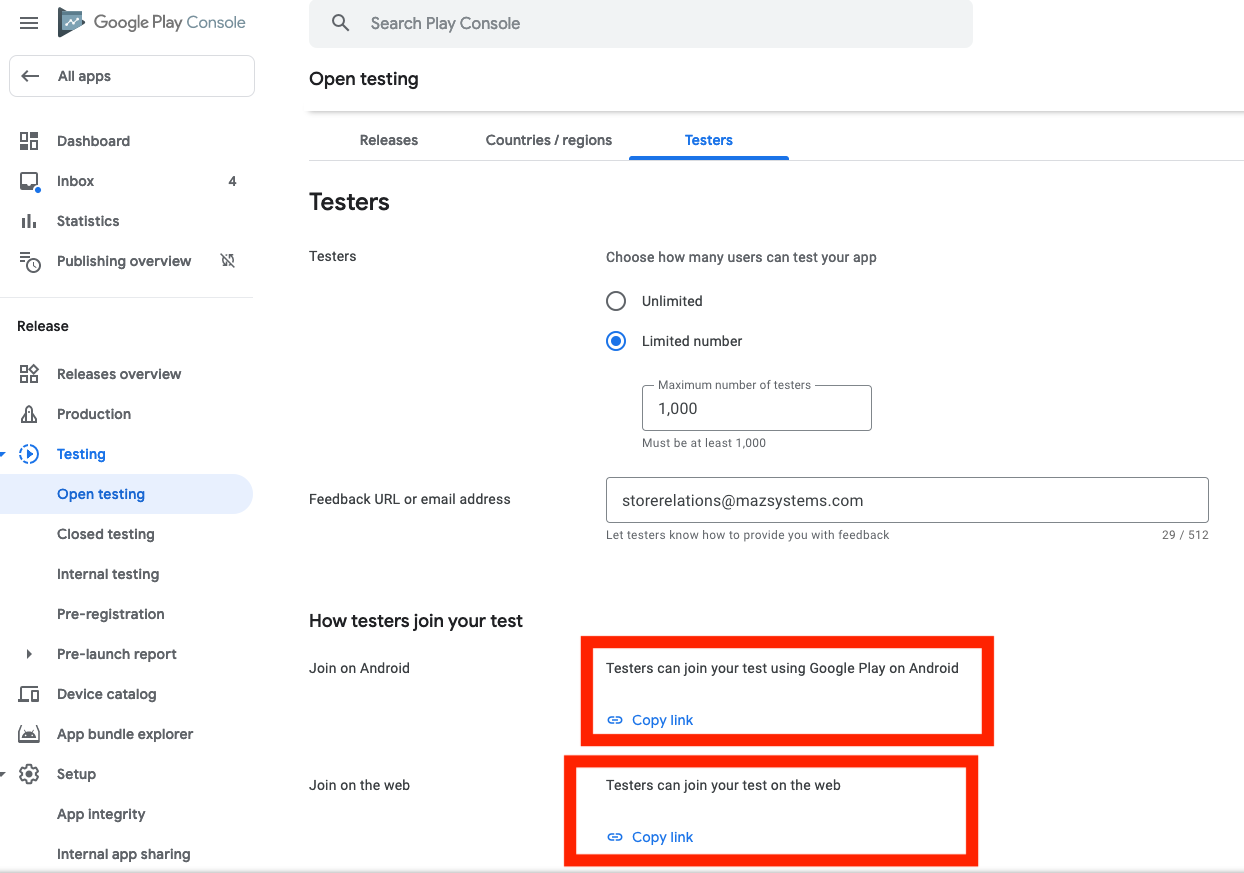Viewport: 1244px width, 873px height.
Task: Click the Dashboard grid icon
Action: [x=29, y=141]
